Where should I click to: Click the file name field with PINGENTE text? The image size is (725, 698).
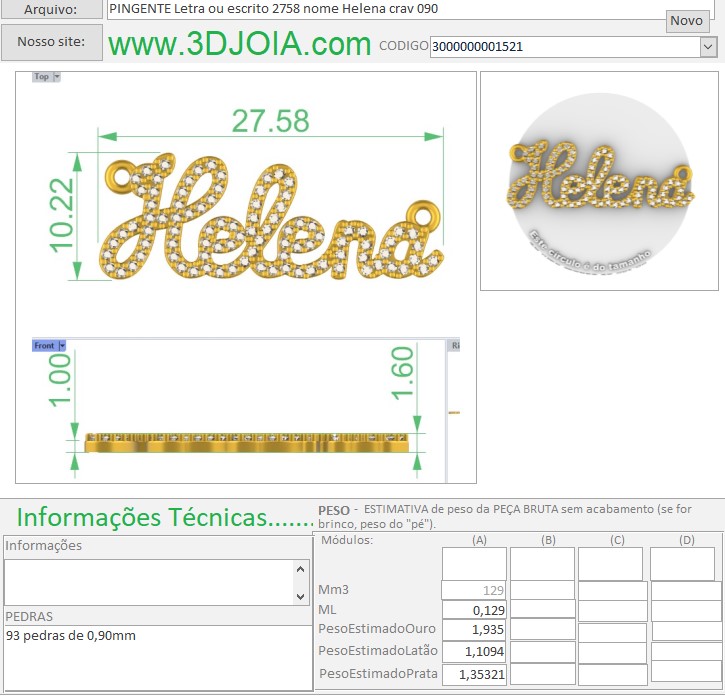click(385, 9)
